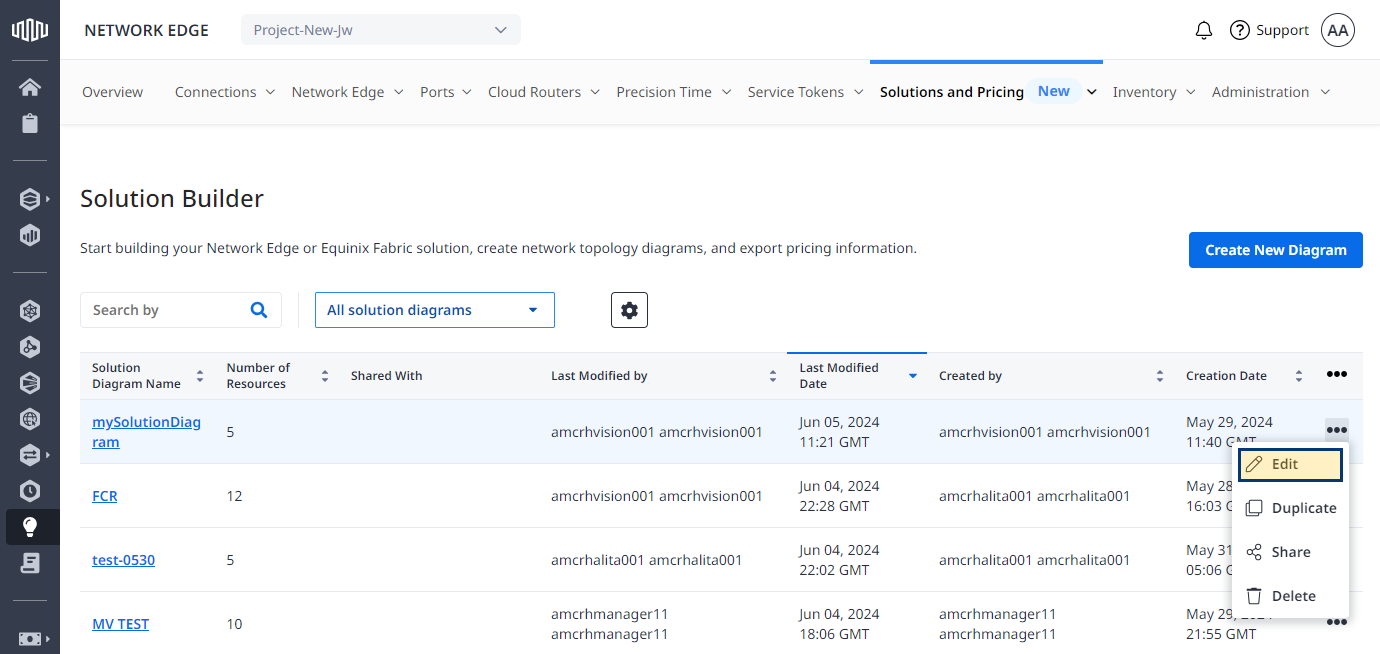Click the Equinix logo in the sidebar
Viewport: 1380px width, 654px height.
[x=30, y=30]
